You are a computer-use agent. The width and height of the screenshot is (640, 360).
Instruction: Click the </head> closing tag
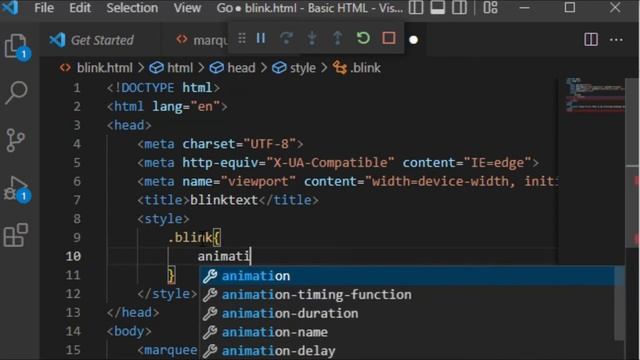coord(133,312)
